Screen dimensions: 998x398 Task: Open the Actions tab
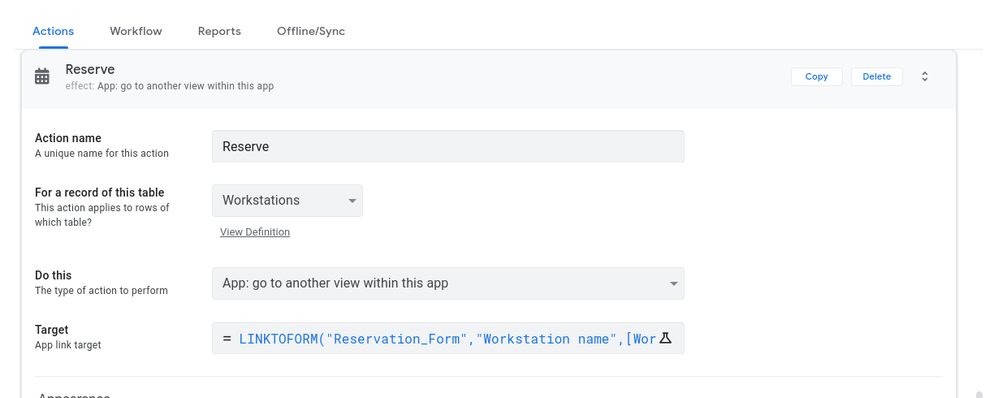point(53,31)
